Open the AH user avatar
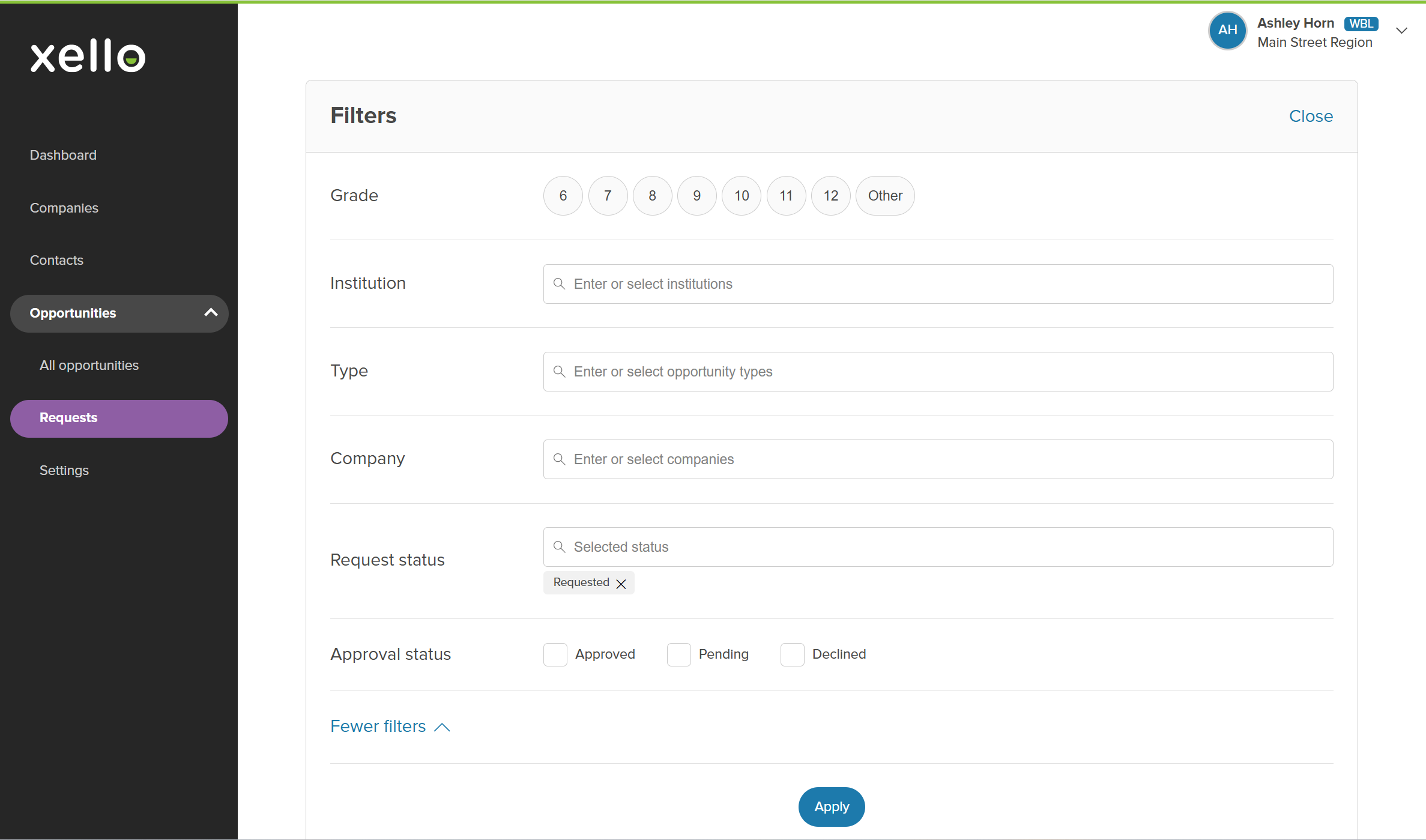Screen dimensions: 1426x840 point(1227,31)
